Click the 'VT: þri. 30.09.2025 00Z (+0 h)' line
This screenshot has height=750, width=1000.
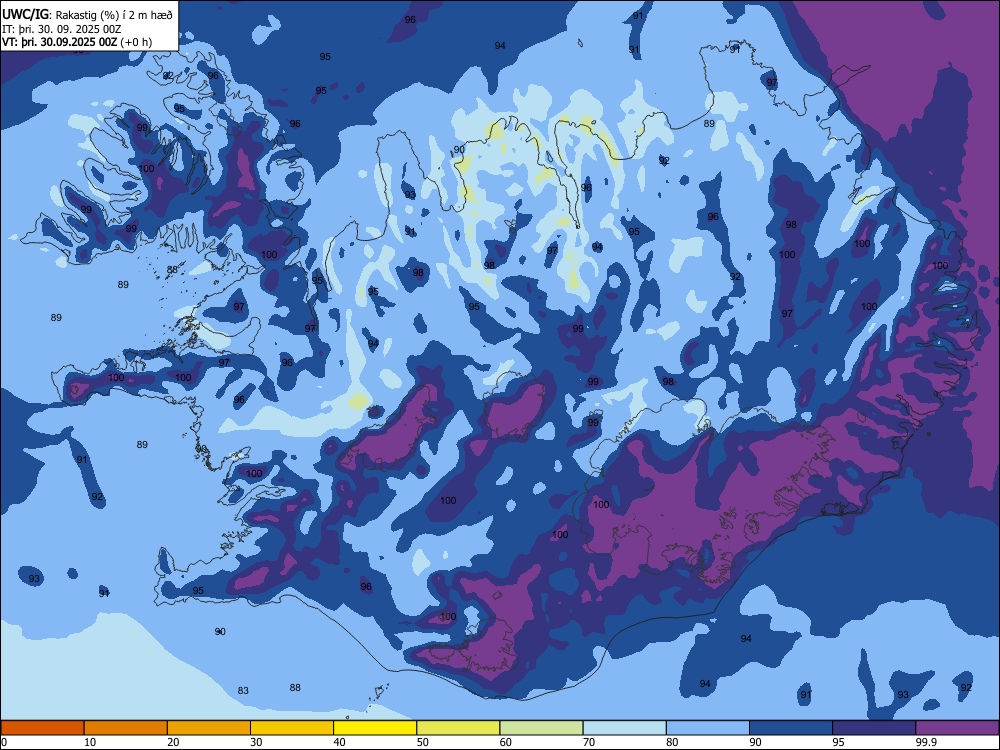coord(77,42)
